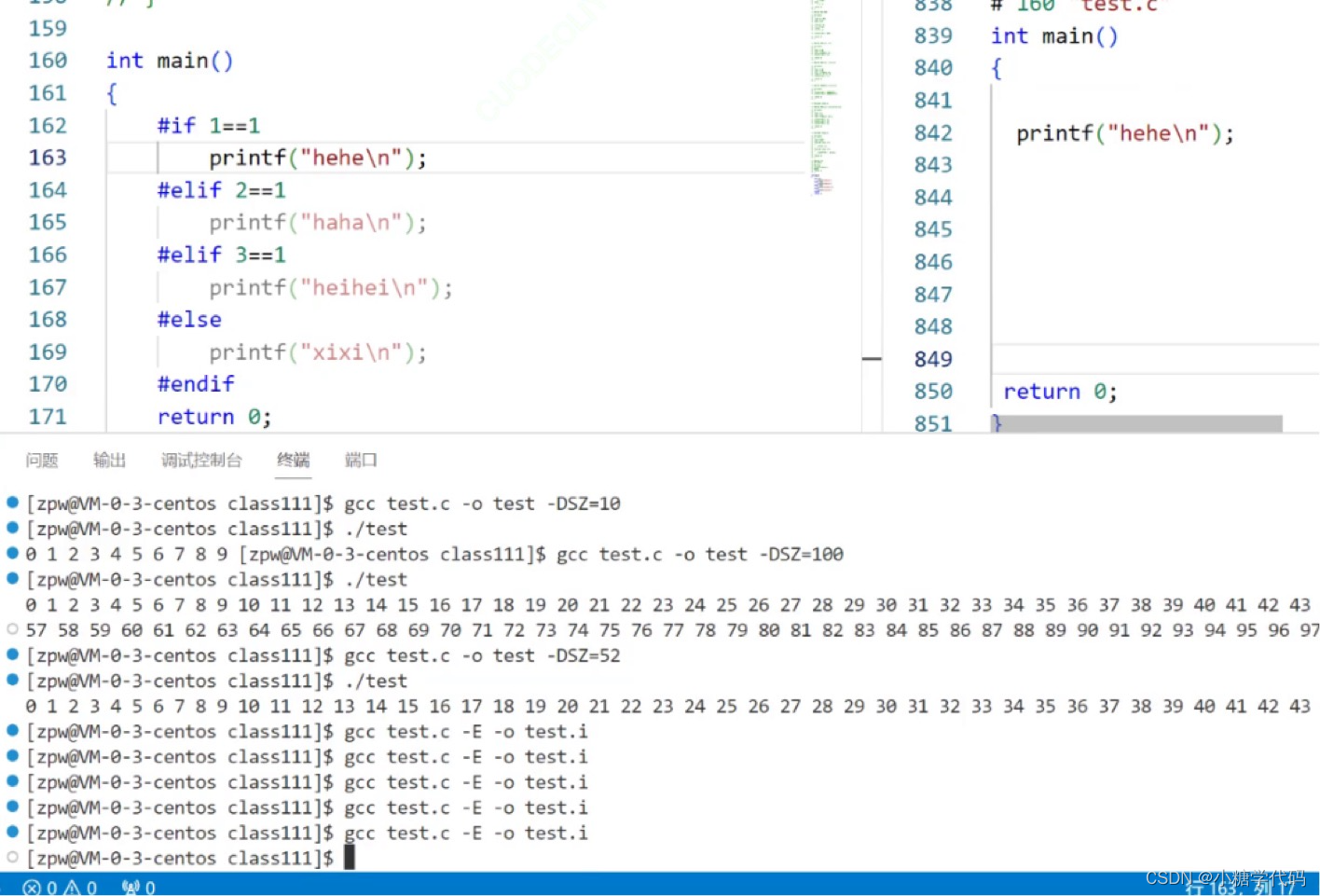This screenshot has height=896, width=1320.
Task: Place cursor on '#if 1==1' directive
Action: coord(209,126)
